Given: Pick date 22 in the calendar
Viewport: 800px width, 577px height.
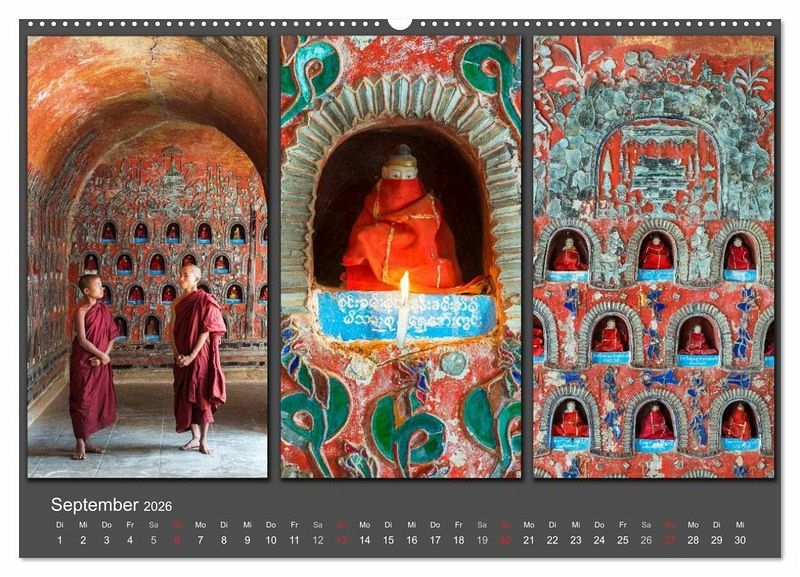Looking at the screenshot, I should point(552,540).
